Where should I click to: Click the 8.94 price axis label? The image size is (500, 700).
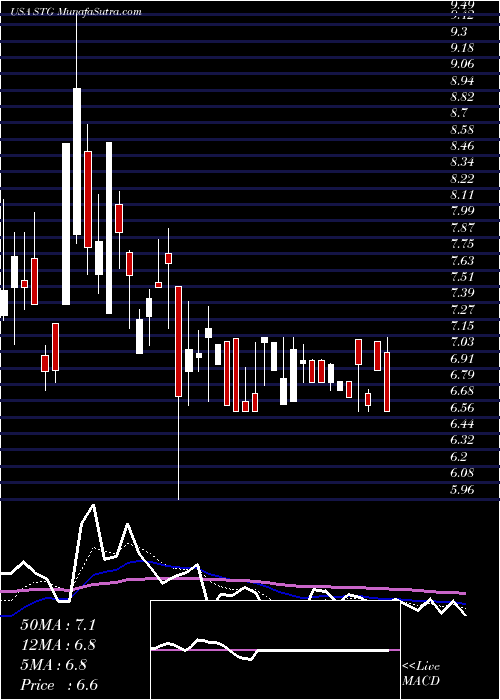(x=462, y=81)
